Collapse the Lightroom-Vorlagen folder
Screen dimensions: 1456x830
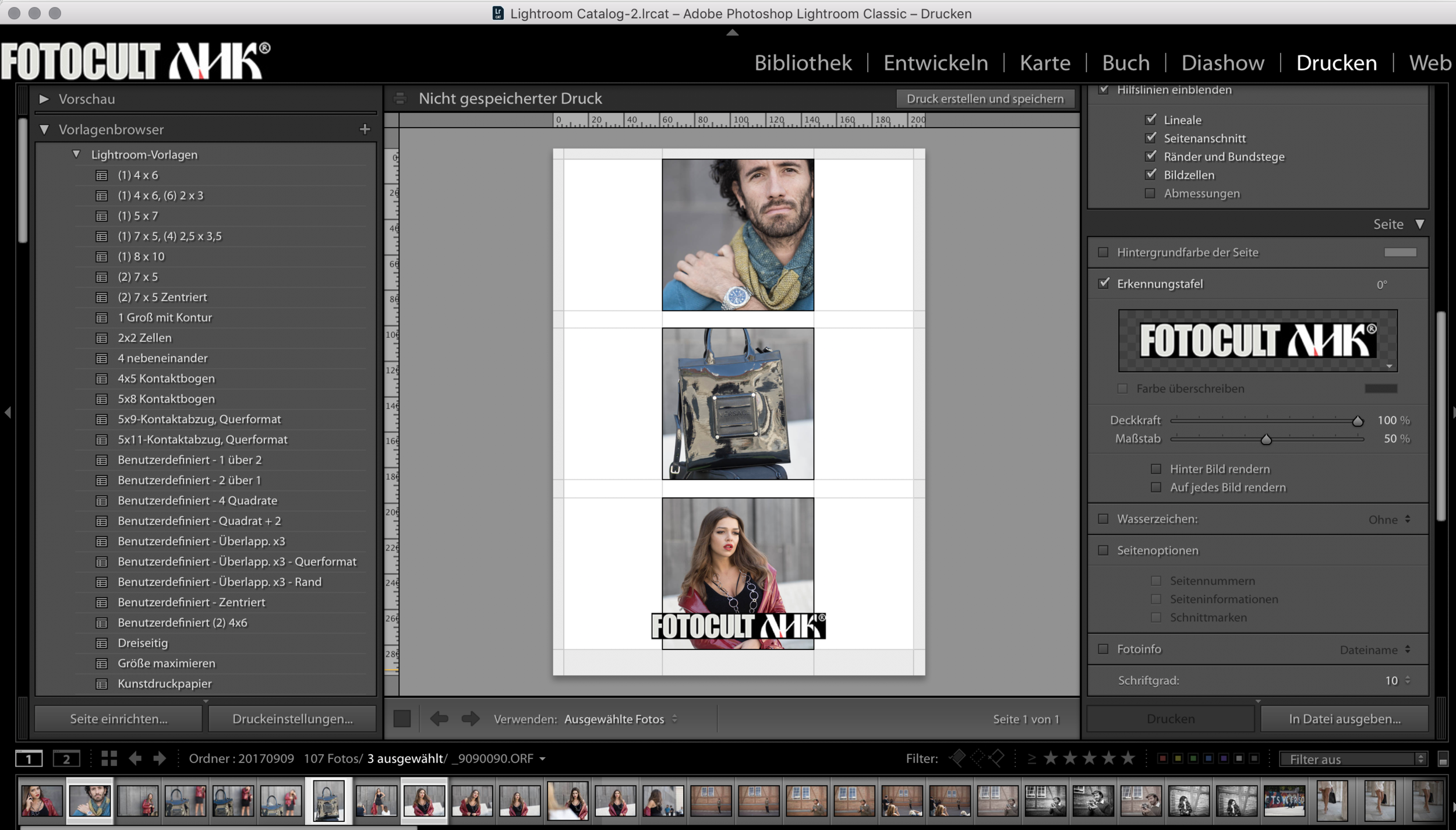point(76,154)
